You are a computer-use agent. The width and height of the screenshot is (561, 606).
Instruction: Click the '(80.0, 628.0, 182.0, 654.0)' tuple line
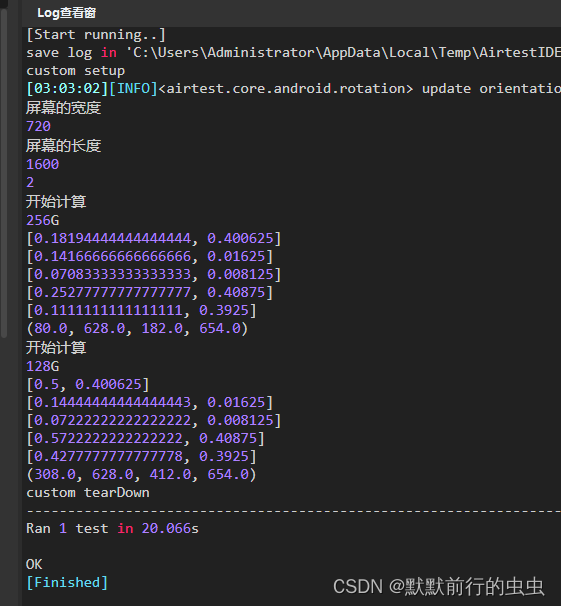point(137,329)
